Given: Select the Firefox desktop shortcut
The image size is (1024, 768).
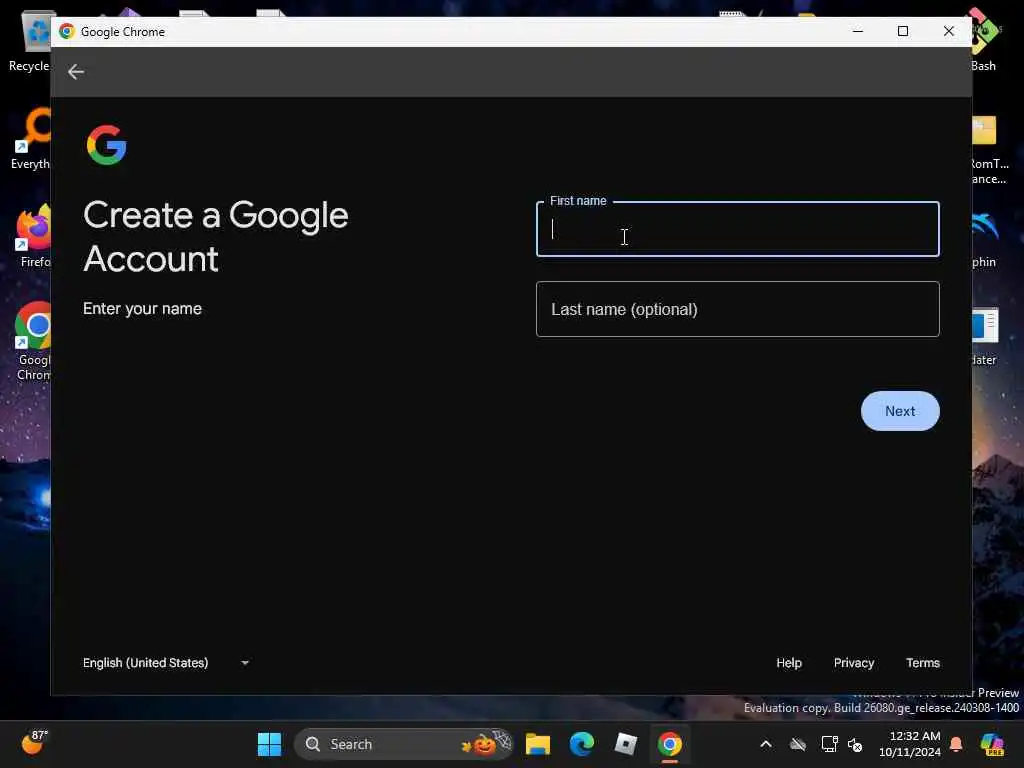Looking at the screenshot, I should point(33,236).
